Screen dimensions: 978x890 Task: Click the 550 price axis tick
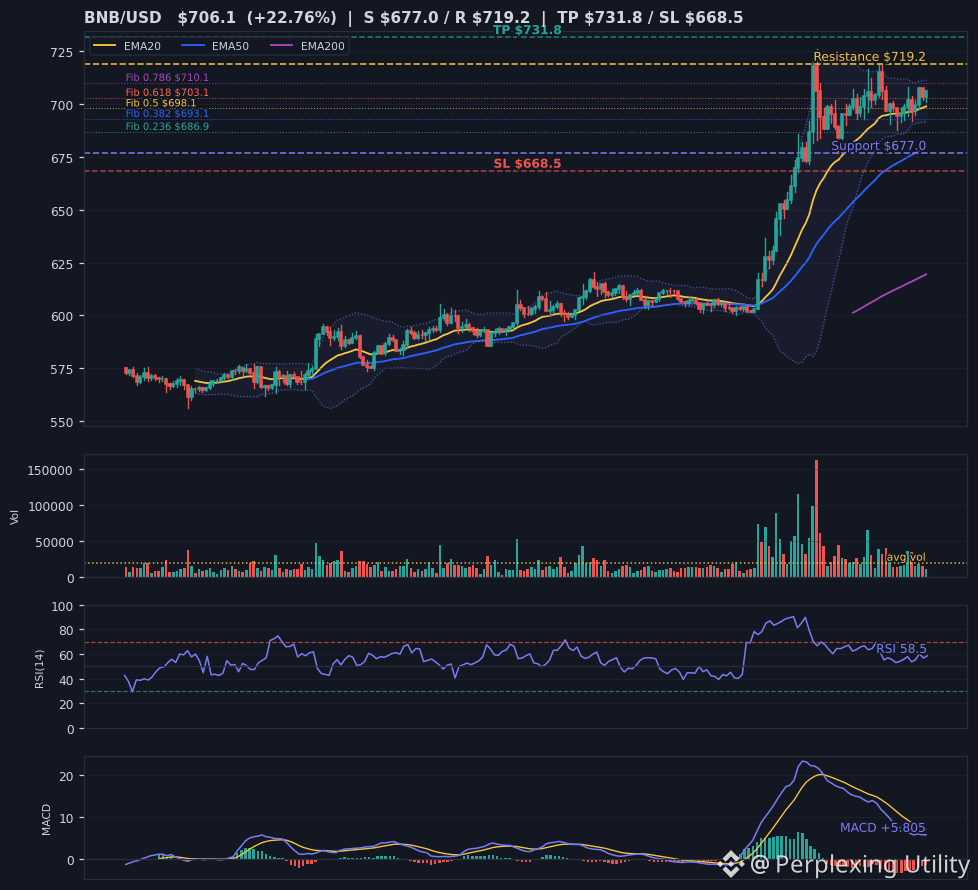pyautogui.click(x=62, y=422)
